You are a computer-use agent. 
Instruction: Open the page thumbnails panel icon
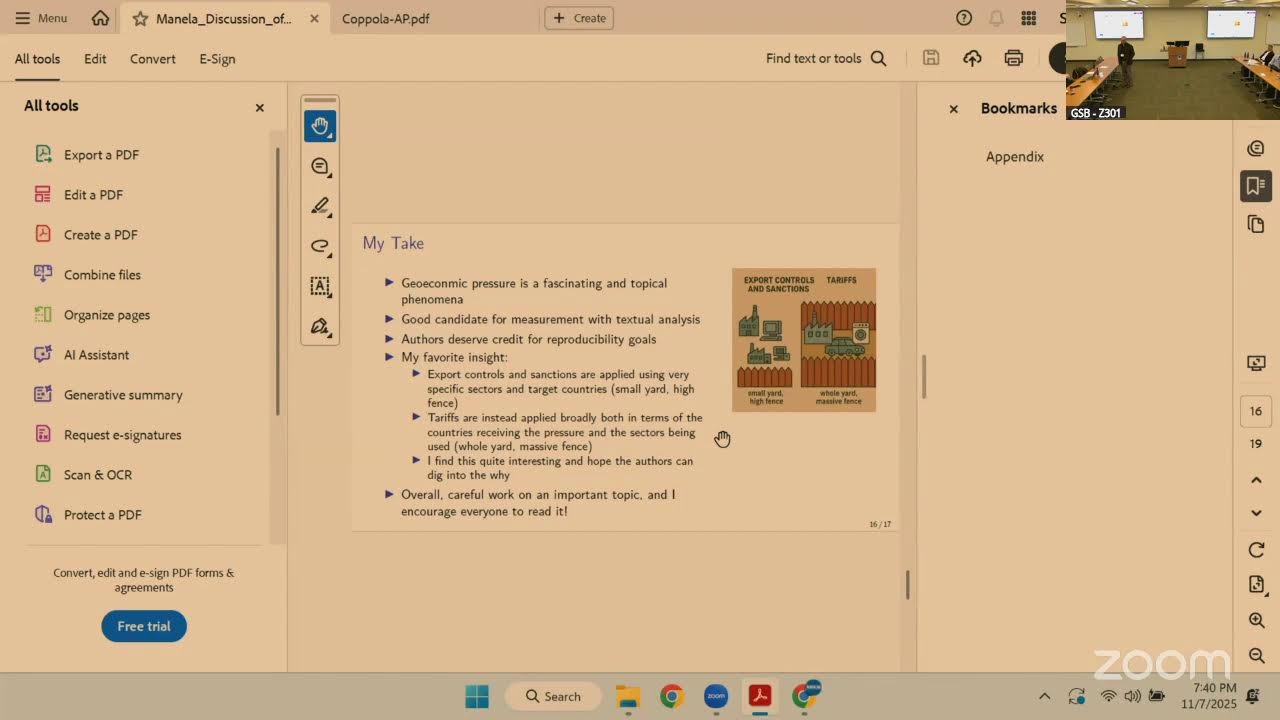(1256, 225)
